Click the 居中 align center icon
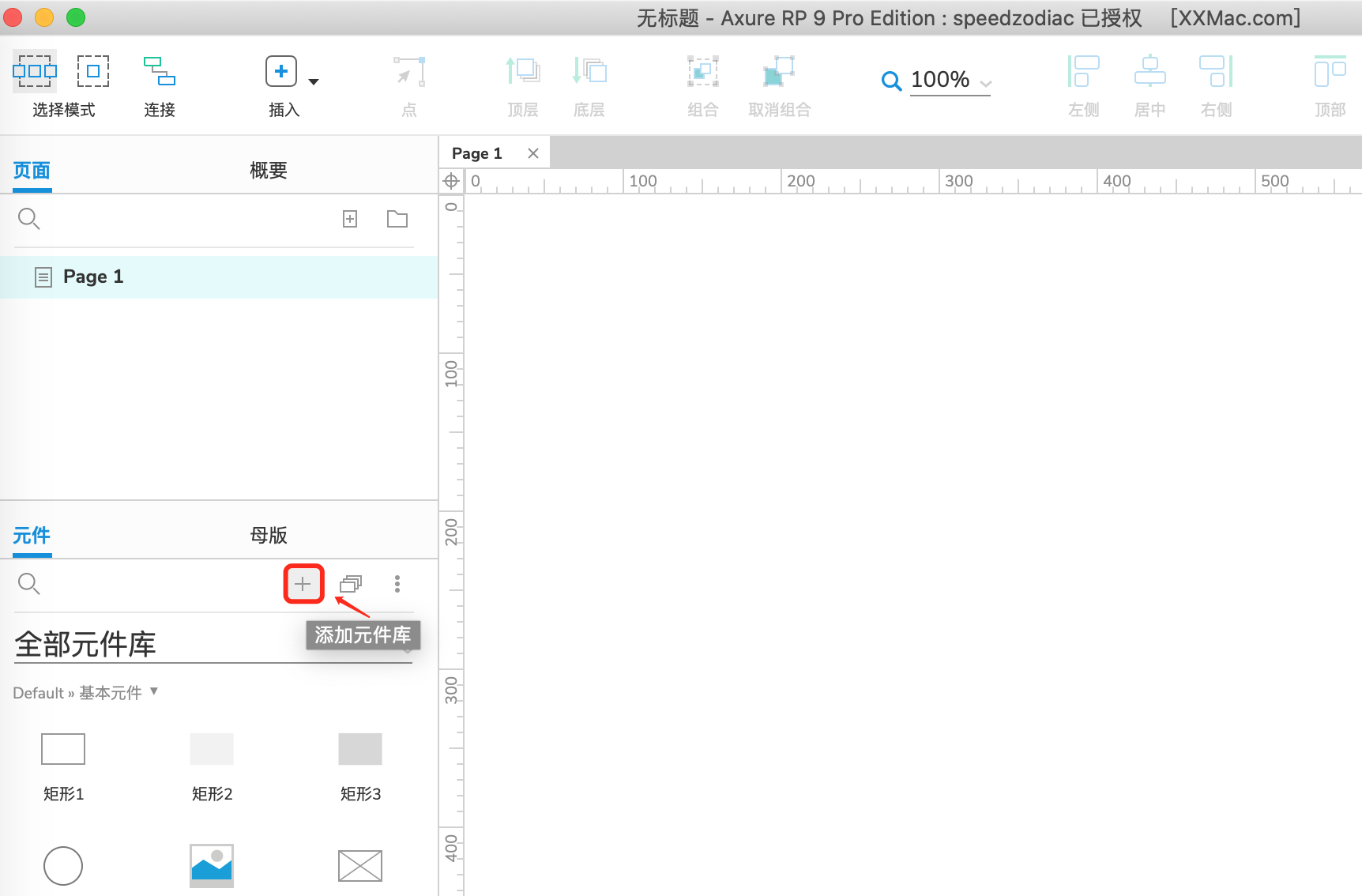Viewport: 1362px width, 896px height. tap(1150, 71)
